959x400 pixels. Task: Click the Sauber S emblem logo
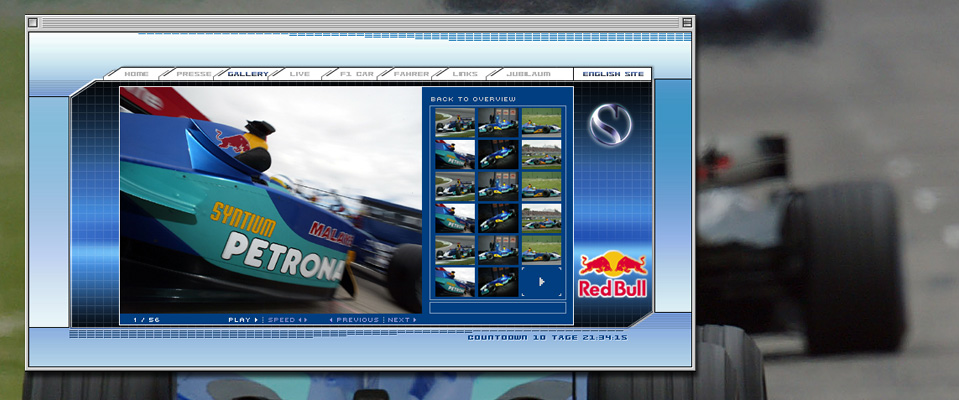pos(610,124)
